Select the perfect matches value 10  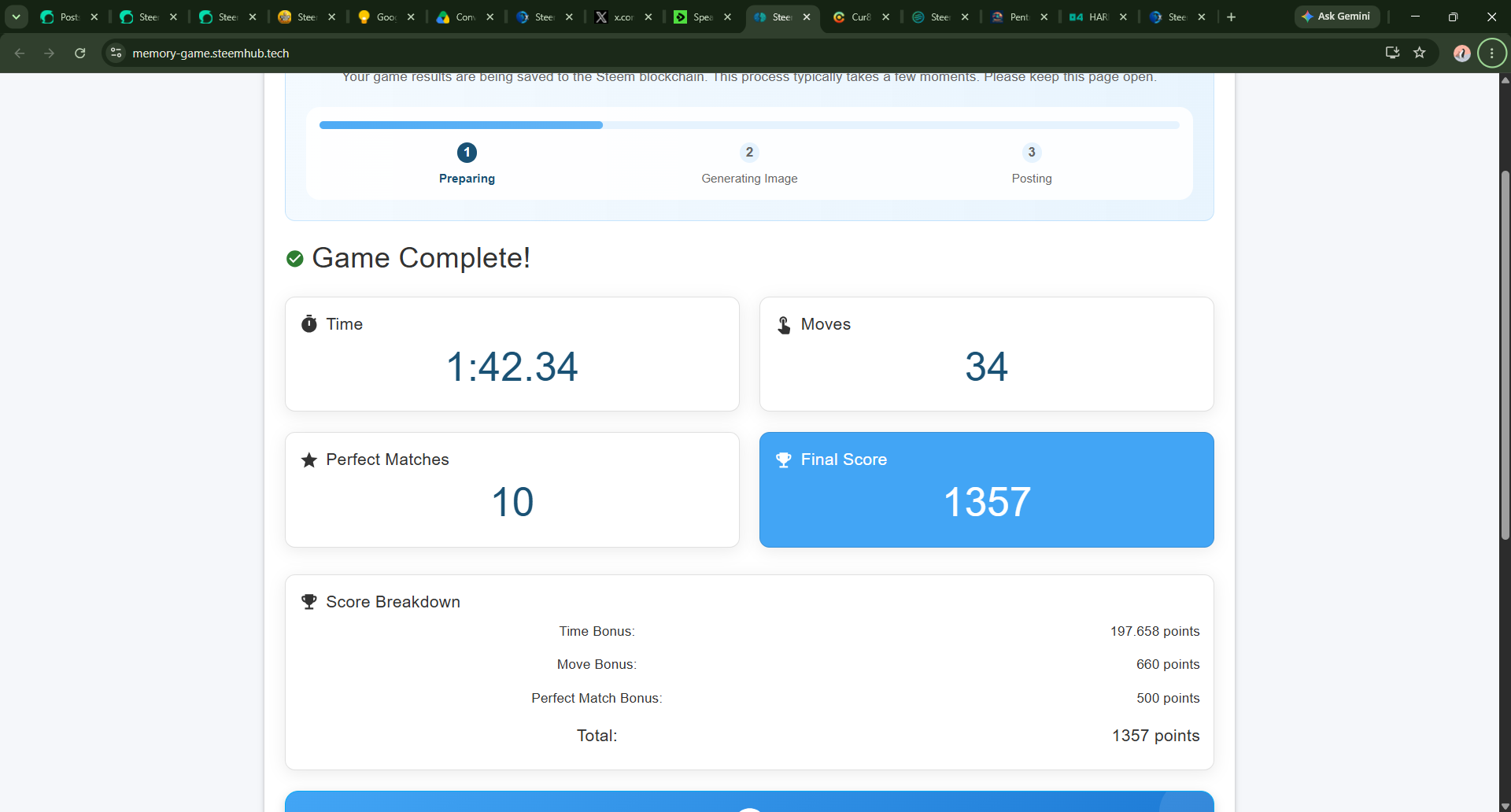(512, 502)
